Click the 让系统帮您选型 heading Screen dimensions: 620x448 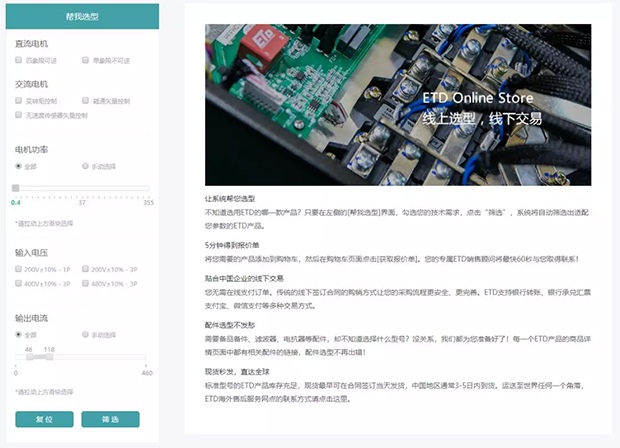[x=230, y=198]
